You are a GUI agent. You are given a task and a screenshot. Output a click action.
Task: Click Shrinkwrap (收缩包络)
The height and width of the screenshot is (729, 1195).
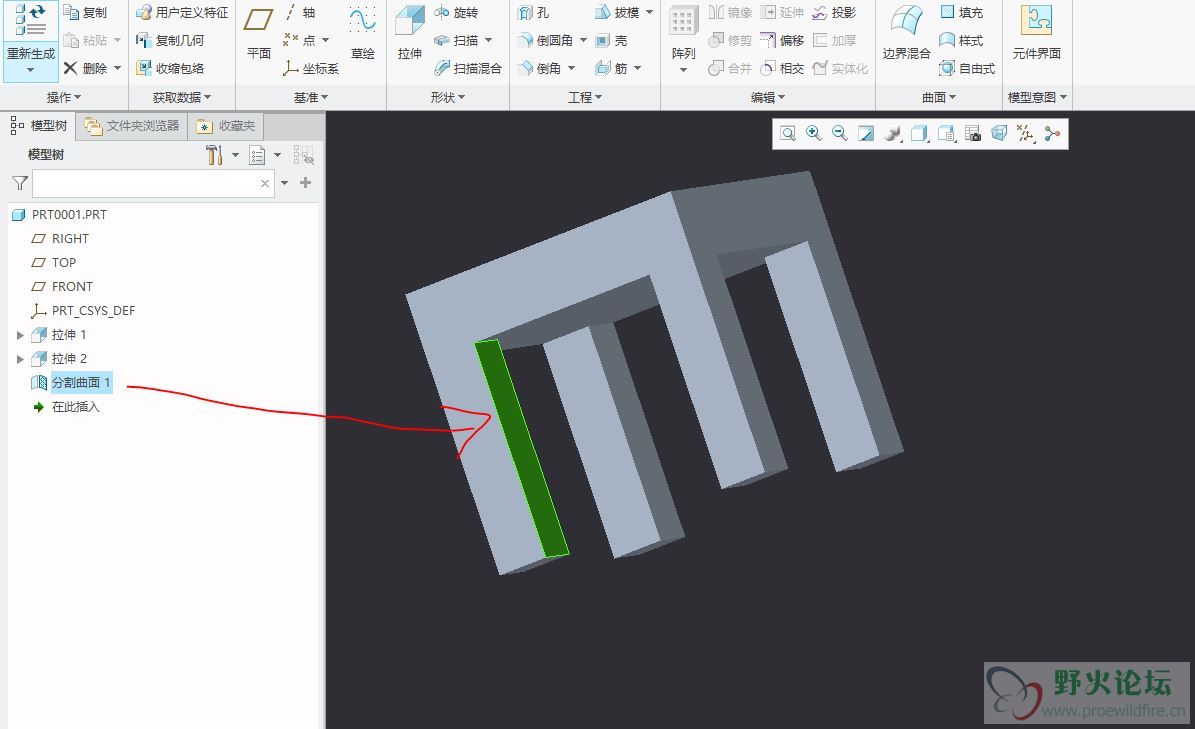coord(170,69)
